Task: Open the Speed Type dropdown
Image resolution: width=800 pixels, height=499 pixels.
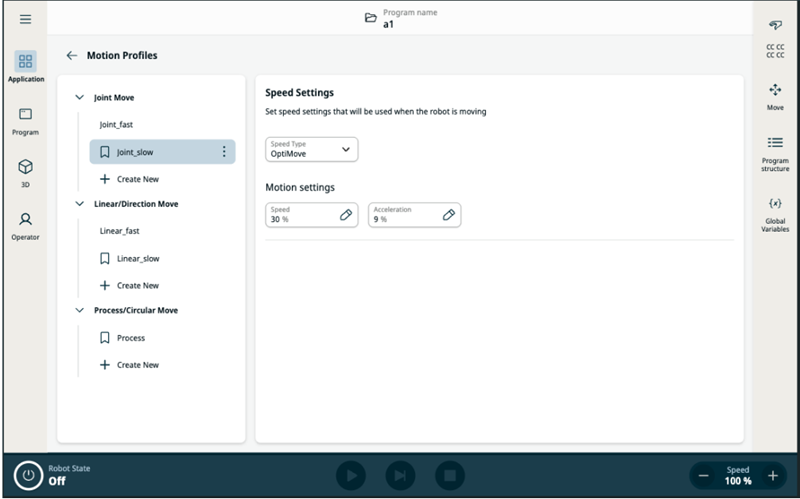Action: point(311,150)
